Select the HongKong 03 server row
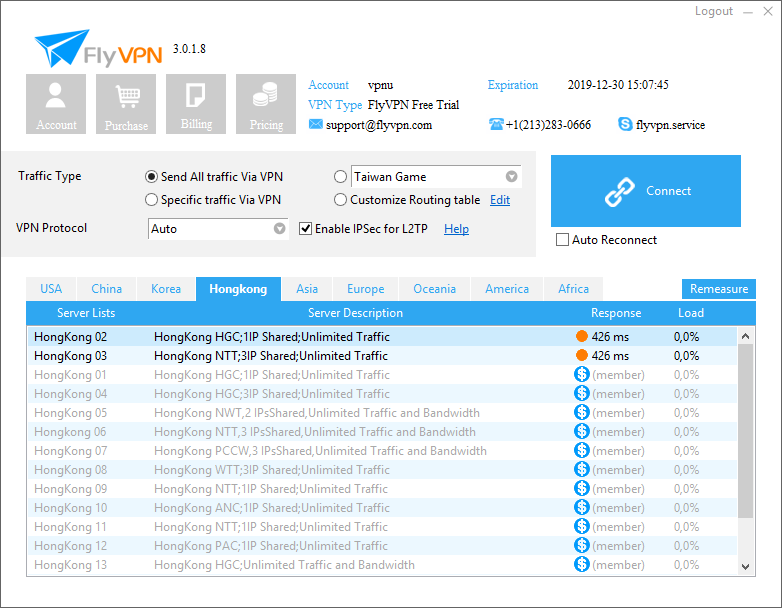Screen dimensions: 782x608 [382, 355]
